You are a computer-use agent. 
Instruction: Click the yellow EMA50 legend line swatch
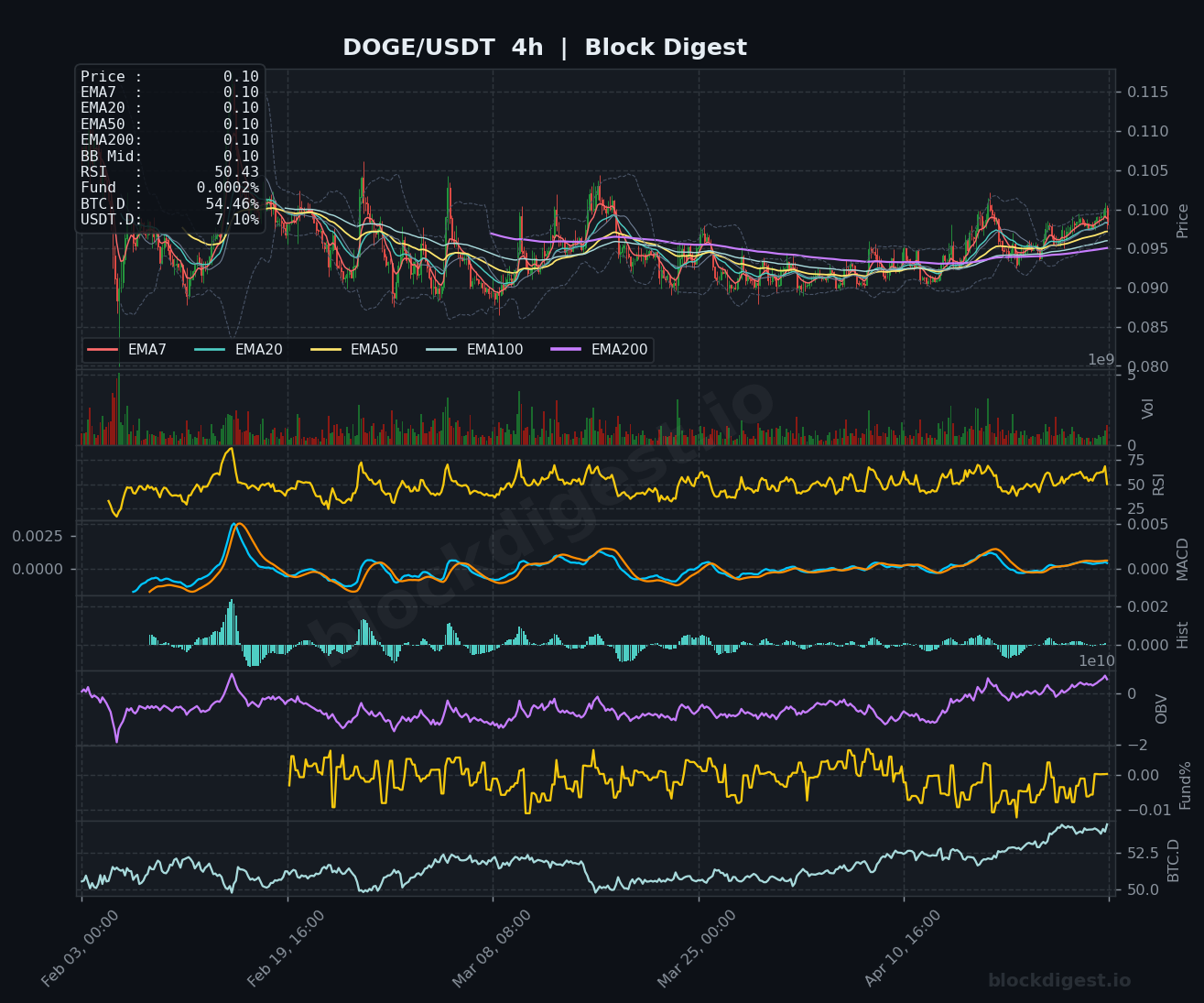pos(326,350)
